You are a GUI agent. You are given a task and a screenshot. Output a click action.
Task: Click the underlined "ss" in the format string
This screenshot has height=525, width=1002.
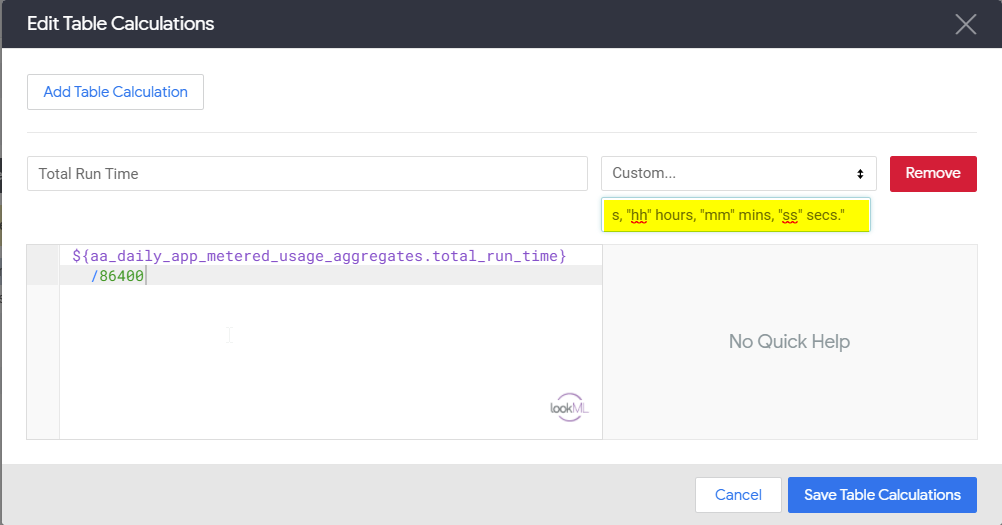[x=790, y=215]
